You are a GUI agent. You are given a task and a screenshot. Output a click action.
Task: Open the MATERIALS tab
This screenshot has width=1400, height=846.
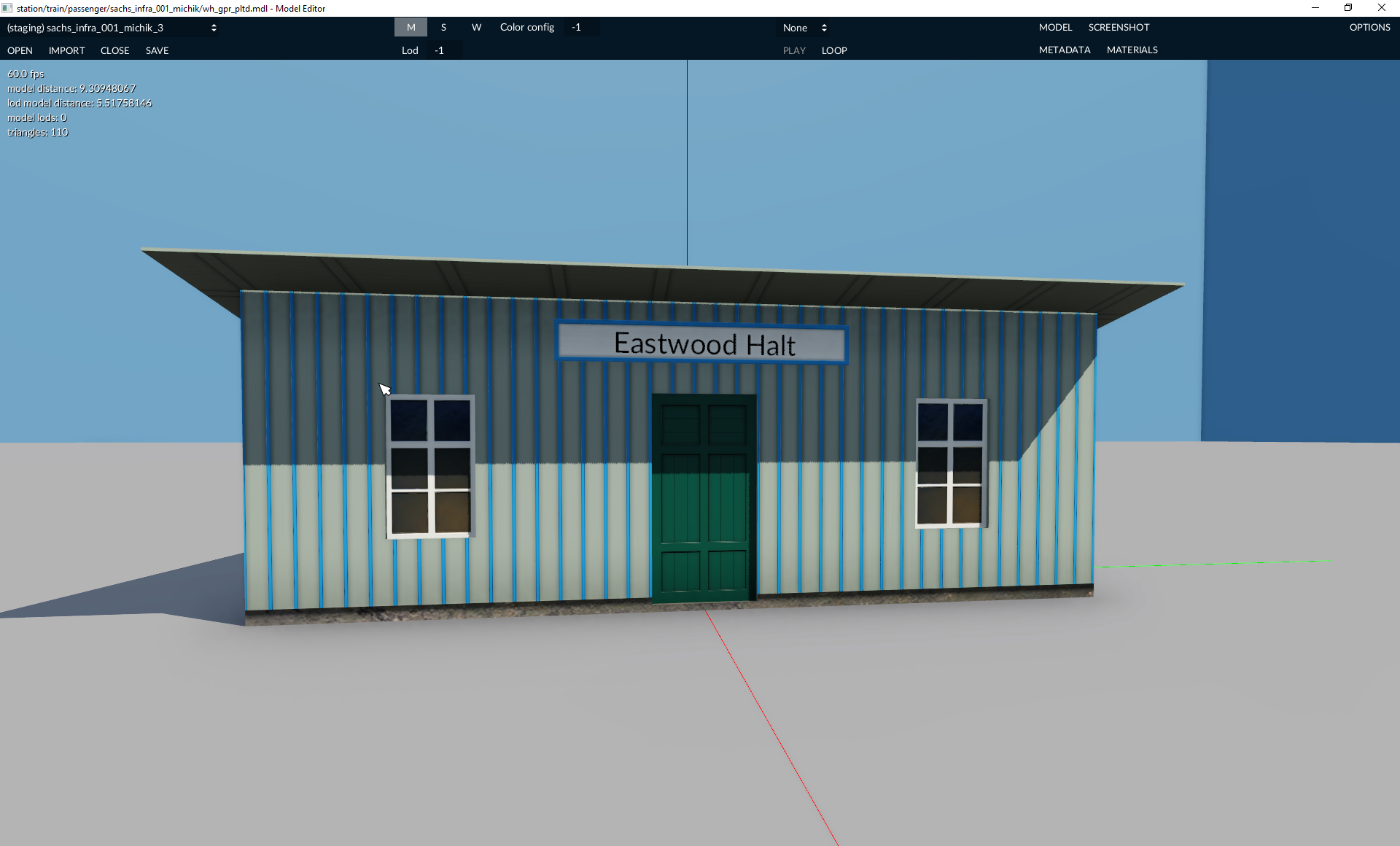[x=1132, y=50]
